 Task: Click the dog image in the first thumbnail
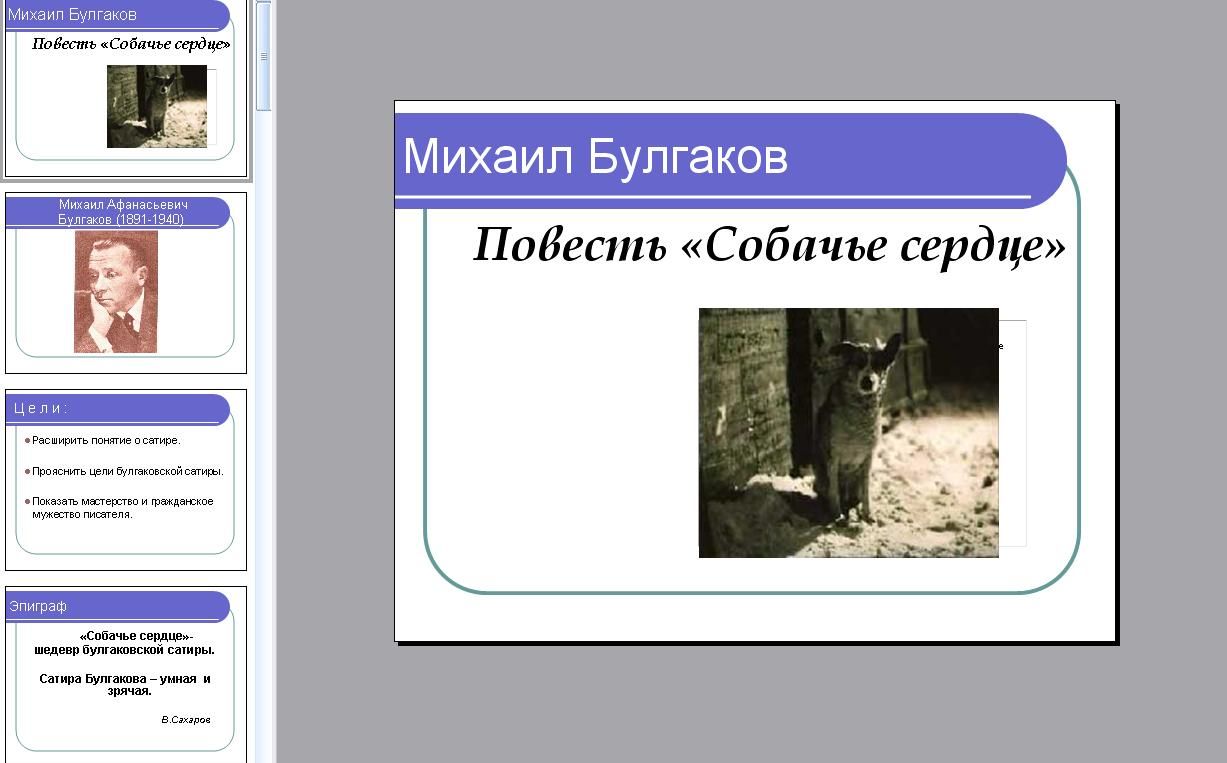click(157, 106)
